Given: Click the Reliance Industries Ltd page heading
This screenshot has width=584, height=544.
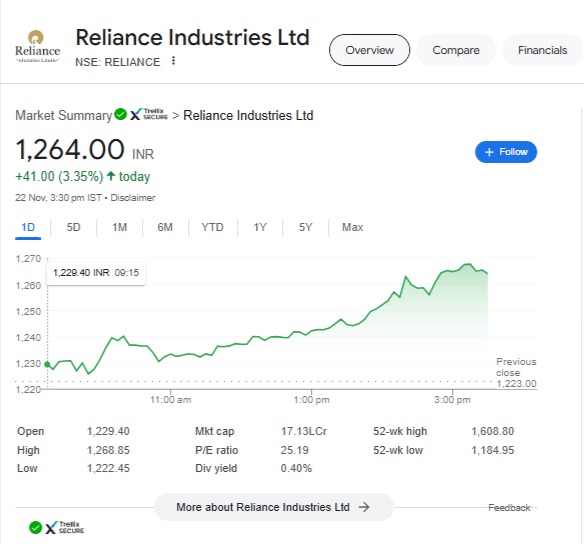Looking at the screenshot, I should pos(193,37).
